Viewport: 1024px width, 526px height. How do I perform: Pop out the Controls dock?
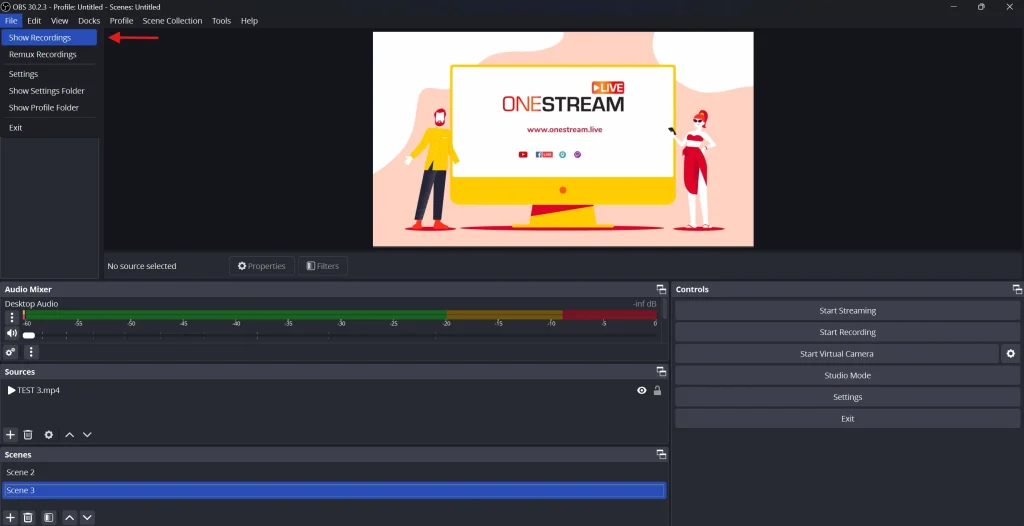coord(1017,289)
